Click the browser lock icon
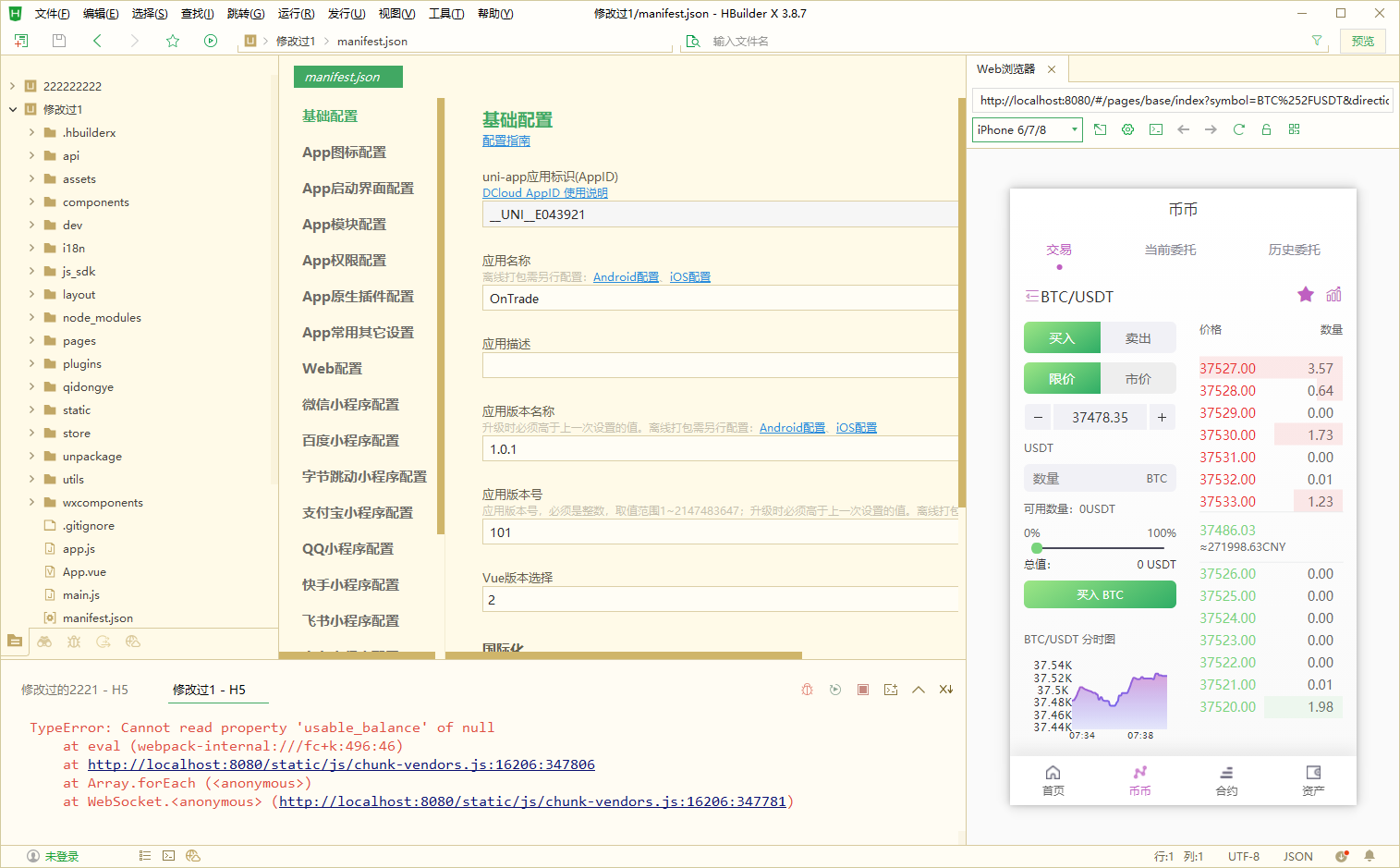 (x=1266, y=129)
